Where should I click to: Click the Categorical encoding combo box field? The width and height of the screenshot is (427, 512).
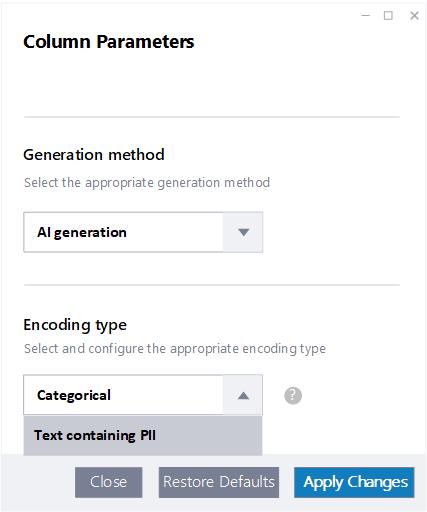tap(143, 395)
